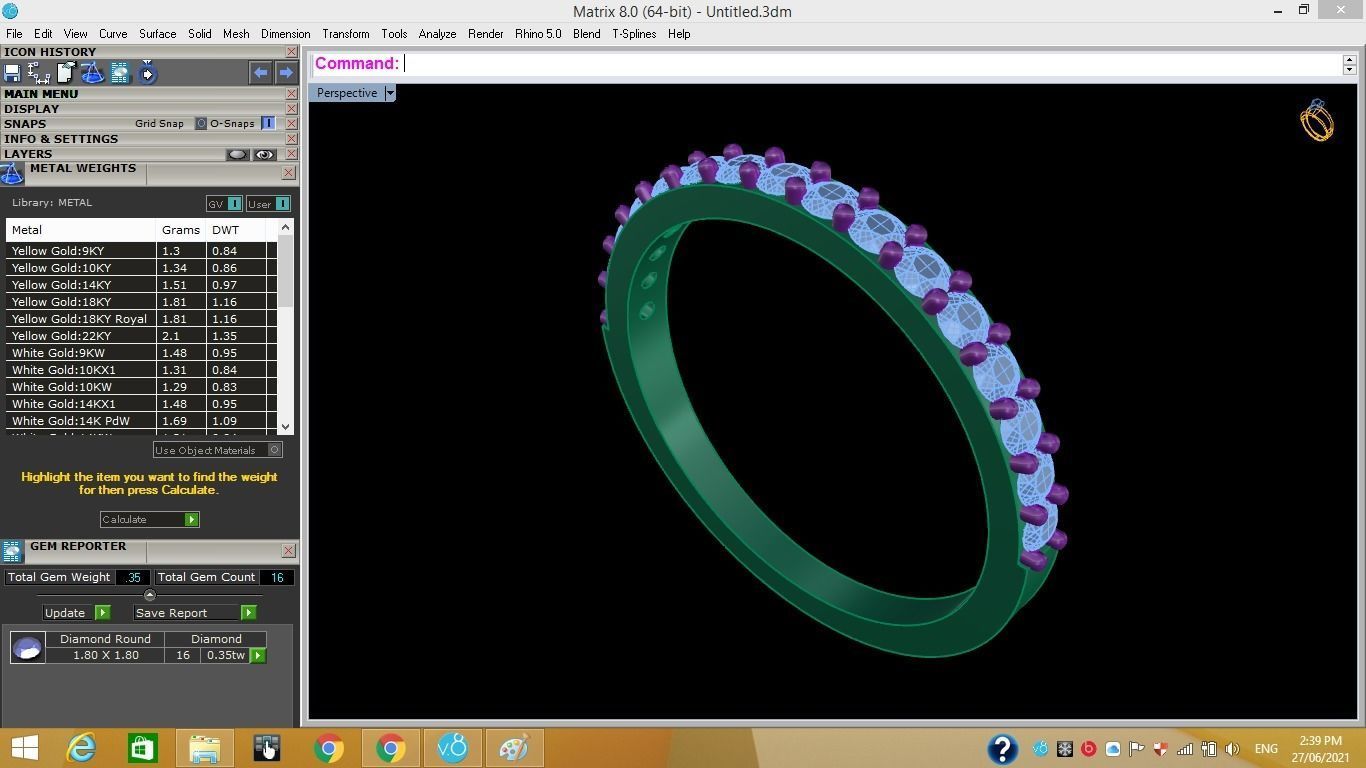Click the command history down arrow
The width and height of the screenshot is (1366, 768).
click(1349, 69)
